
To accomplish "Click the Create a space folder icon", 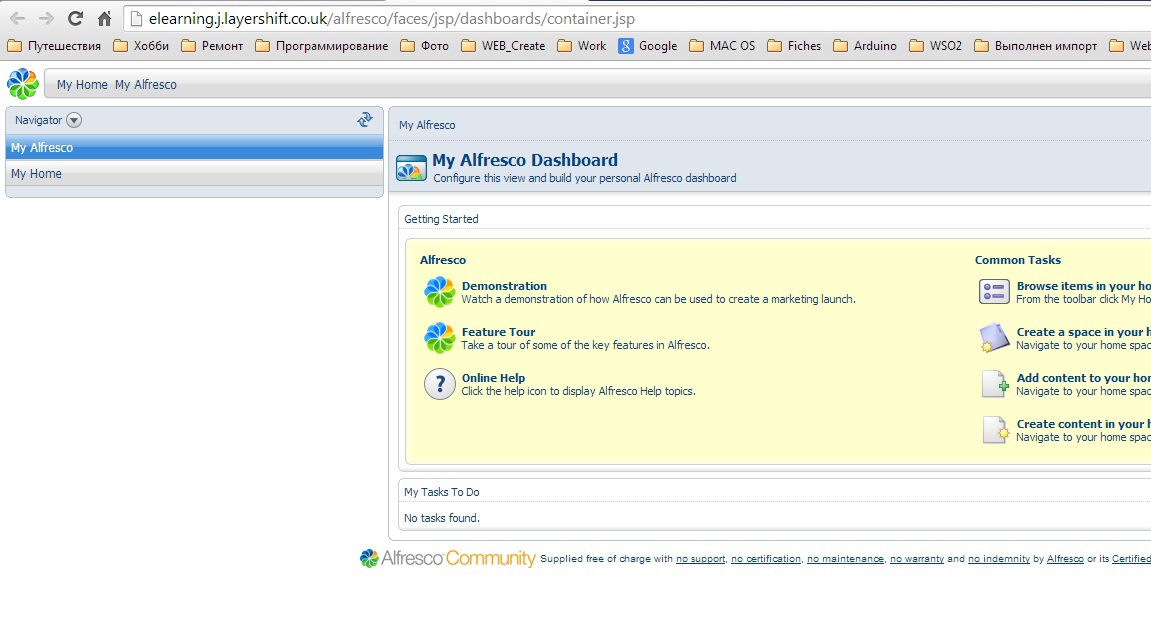I will 994,338.
